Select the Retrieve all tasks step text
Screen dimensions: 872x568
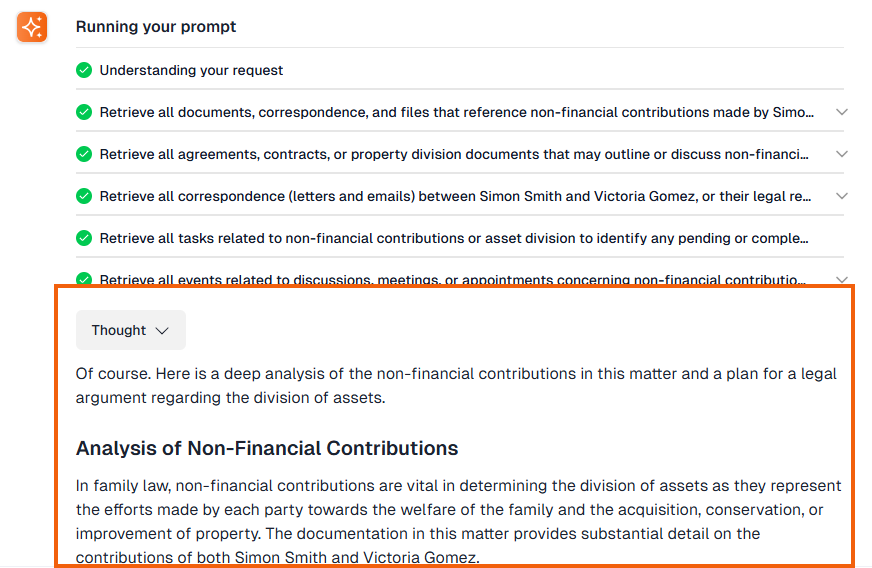[x=454, y=239]
